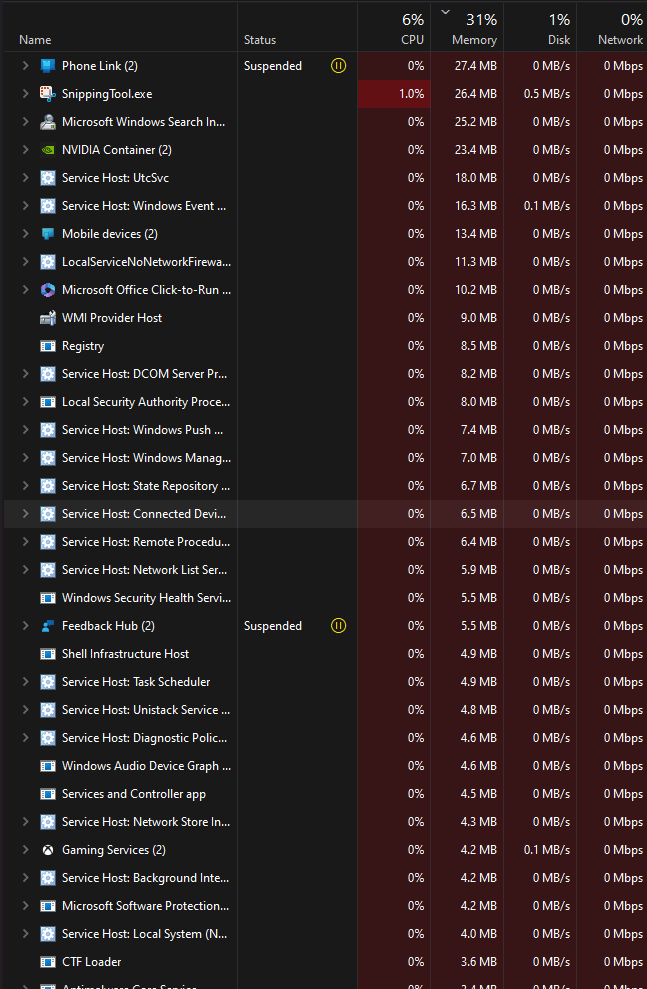Click the Local Security Authority Process icon

coord(48,402)
